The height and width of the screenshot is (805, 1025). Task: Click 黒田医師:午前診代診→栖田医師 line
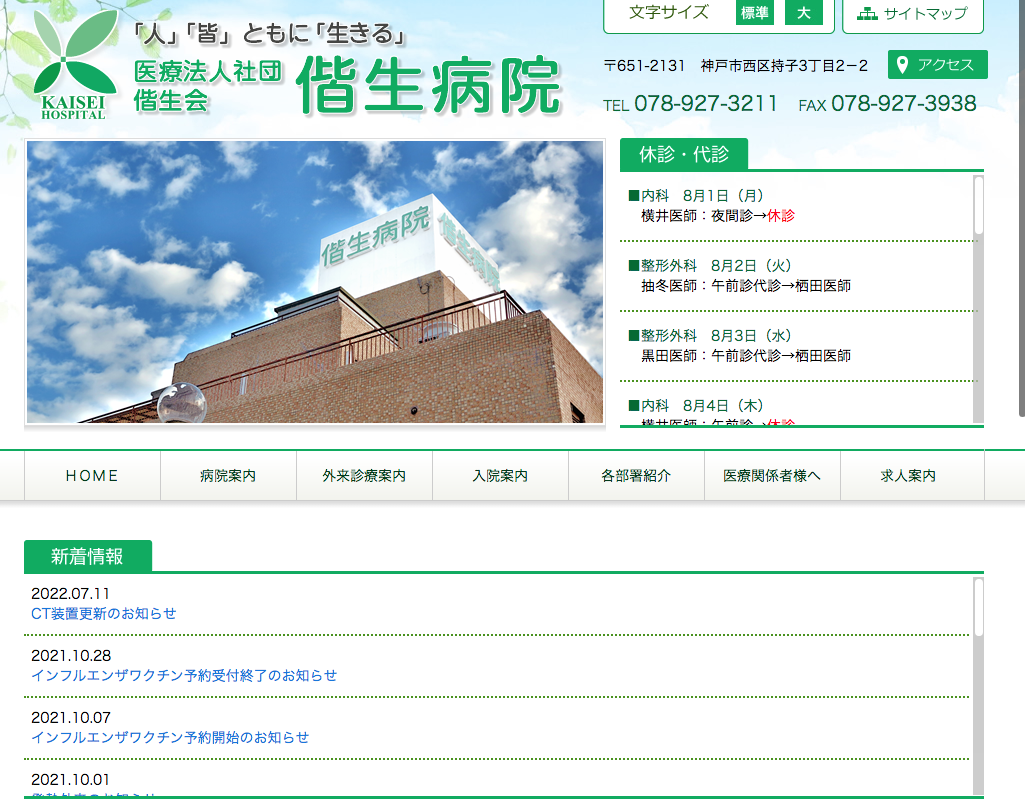tap(746, 356)
